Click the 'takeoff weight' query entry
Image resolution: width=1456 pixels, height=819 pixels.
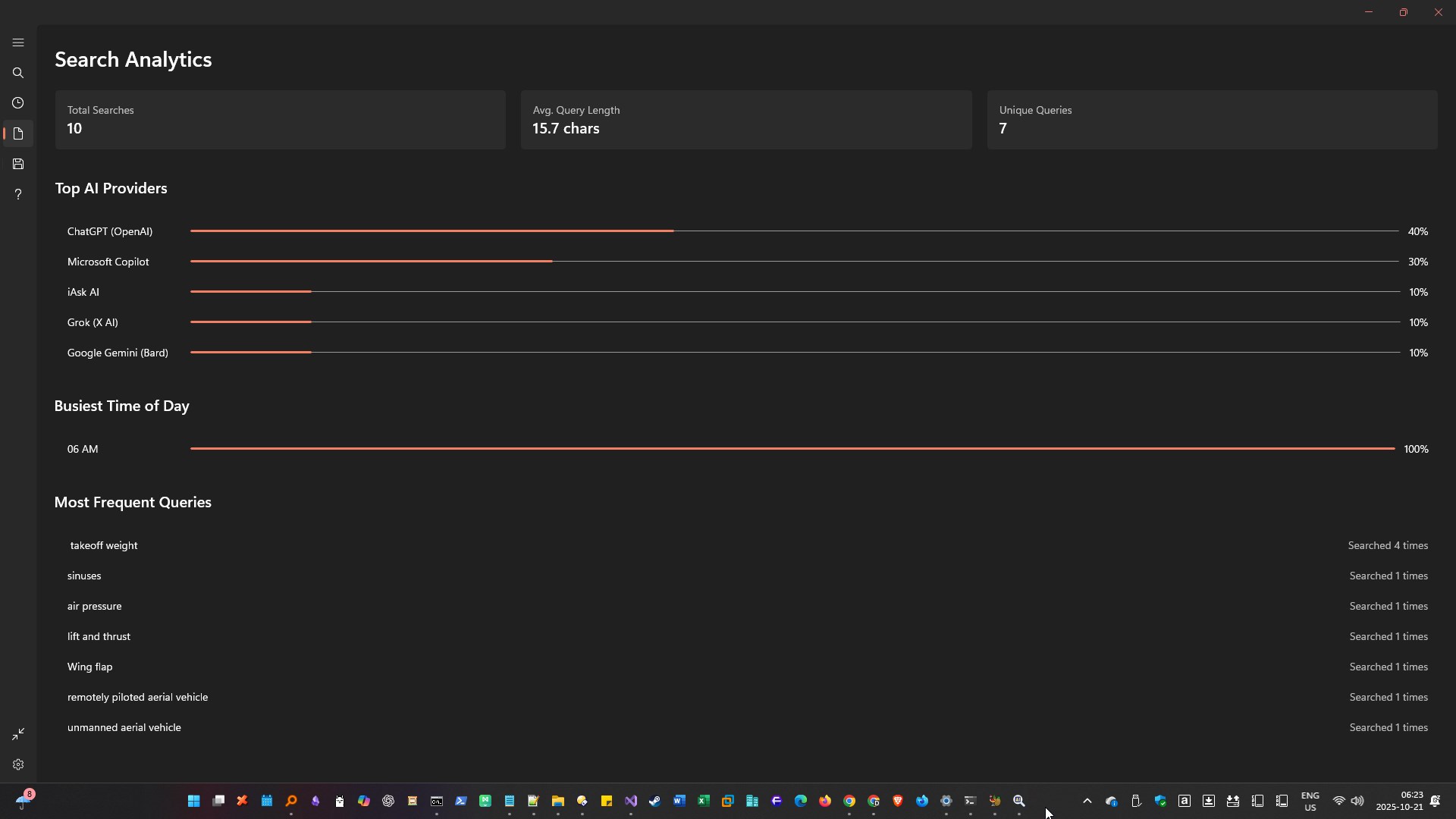pos(104,545)
